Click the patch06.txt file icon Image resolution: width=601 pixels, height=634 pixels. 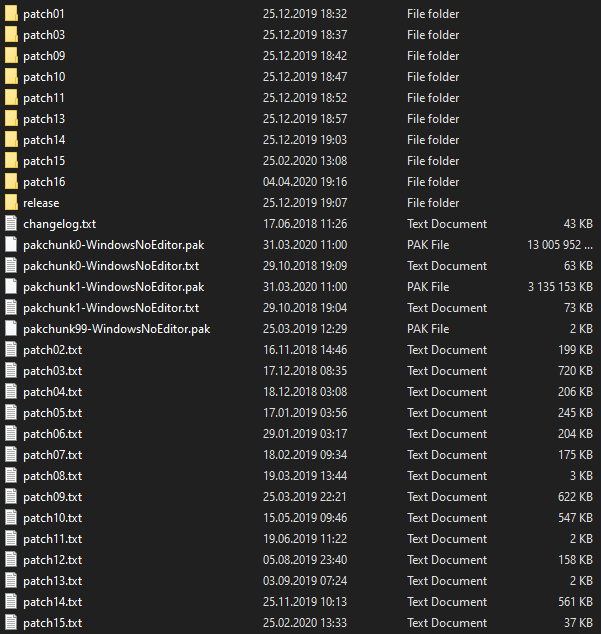11,434
